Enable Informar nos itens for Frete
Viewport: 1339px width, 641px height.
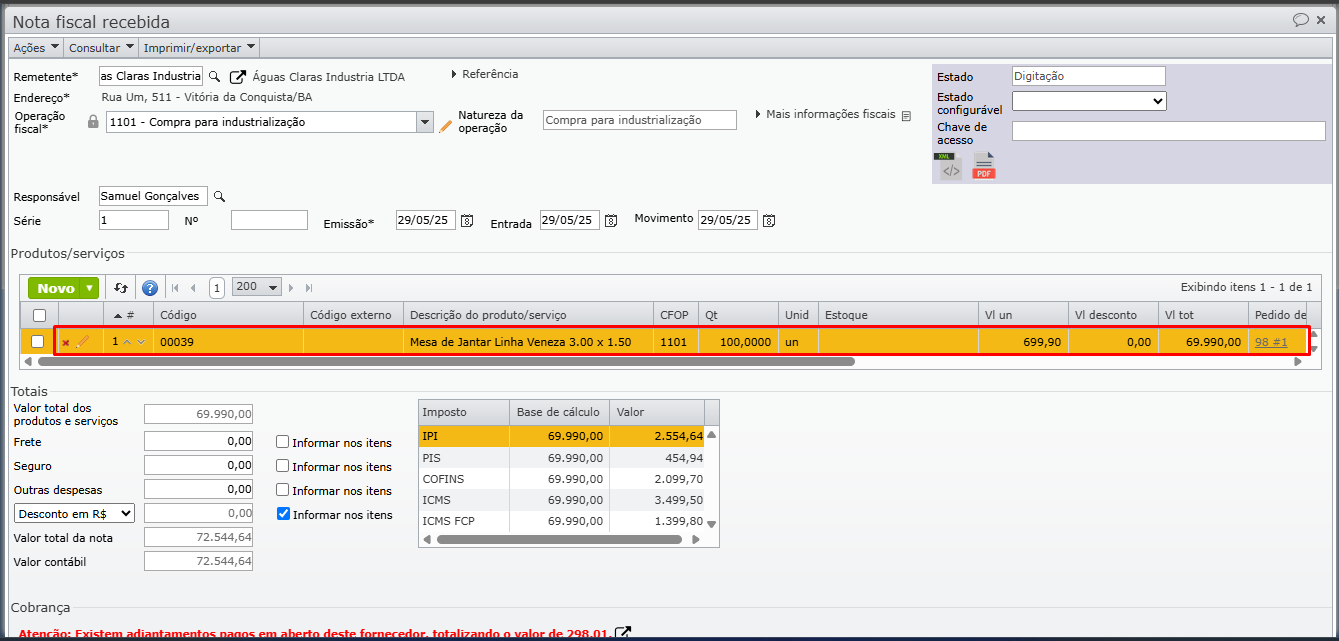point(283,442)
